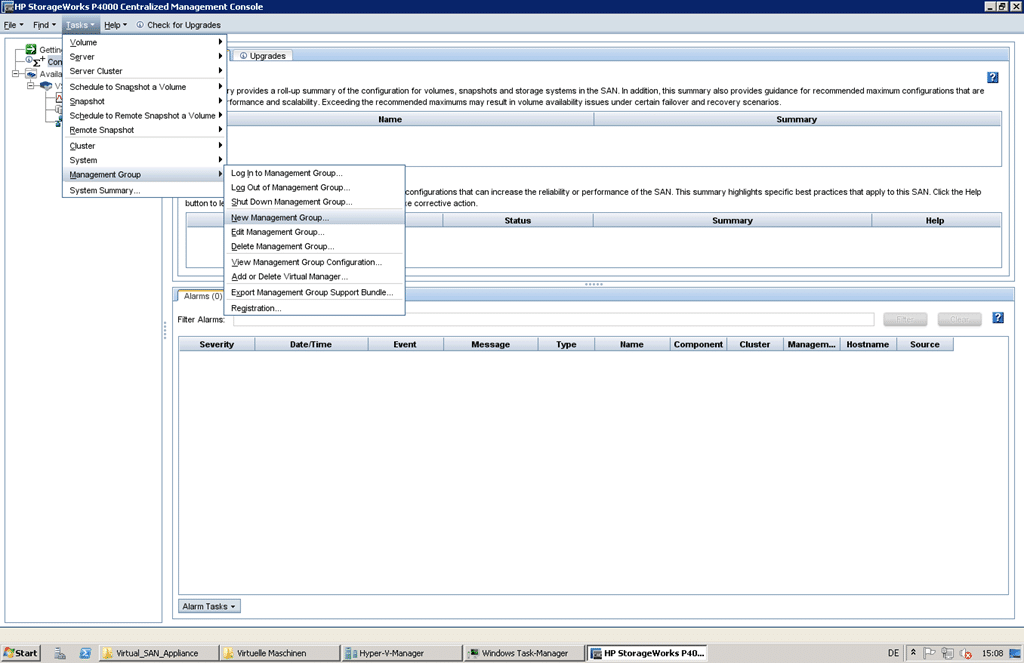Open PowerShell from the taskbar quick launch
Viewport: 1024px width, 663px height.
(x=86, y=653)
